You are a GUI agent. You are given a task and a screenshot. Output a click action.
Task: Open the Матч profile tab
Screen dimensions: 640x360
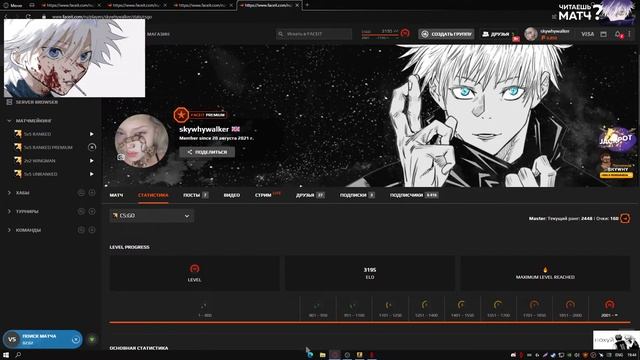click(116, 195)
